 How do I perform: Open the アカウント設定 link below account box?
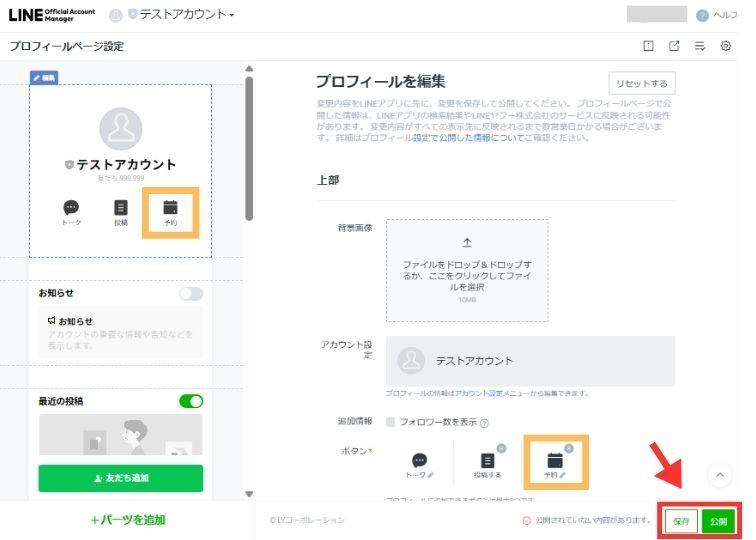tap(478, 393)
